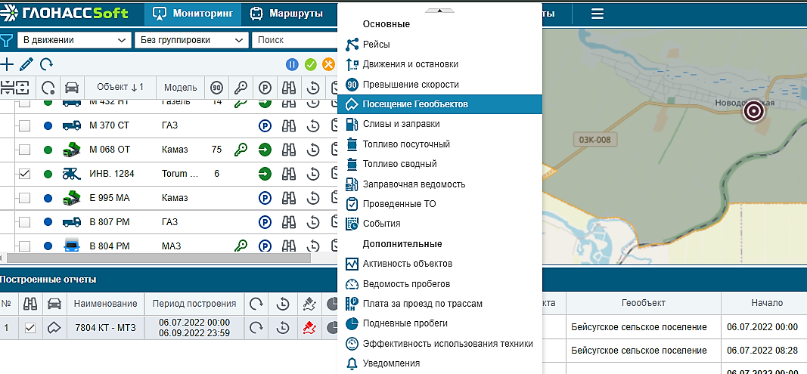Select Превышение скорости report

[439, 84]
